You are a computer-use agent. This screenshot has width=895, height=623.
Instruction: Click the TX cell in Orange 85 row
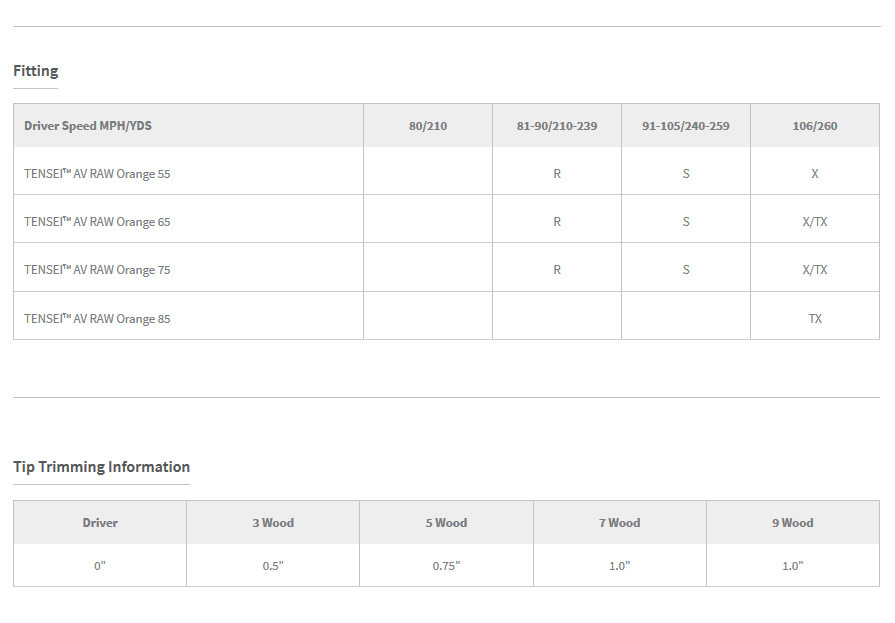[x=815, y=319]
